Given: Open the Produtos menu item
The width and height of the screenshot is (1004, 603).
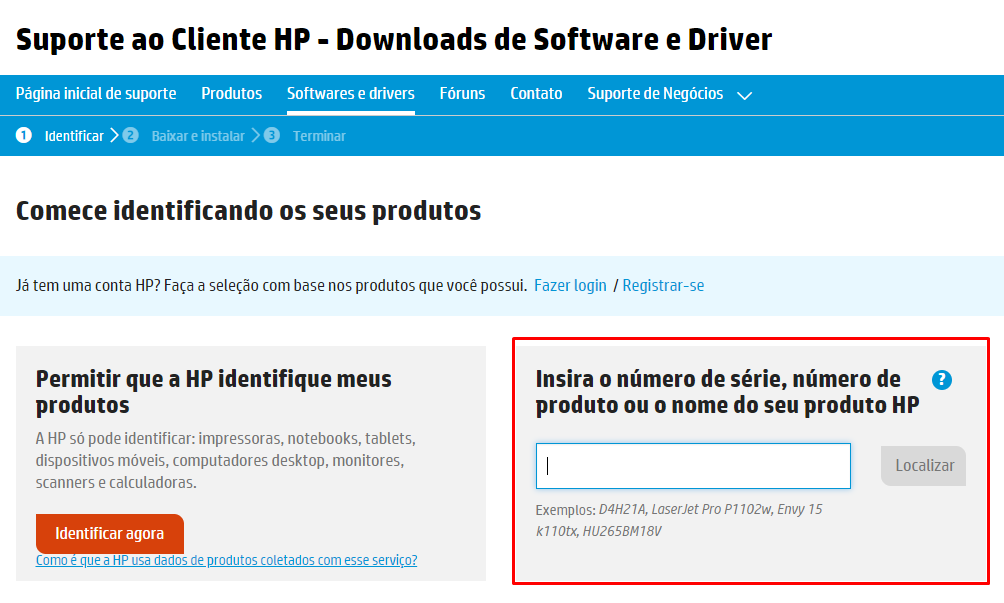Looking at the screenshot, I should (231, 94).
